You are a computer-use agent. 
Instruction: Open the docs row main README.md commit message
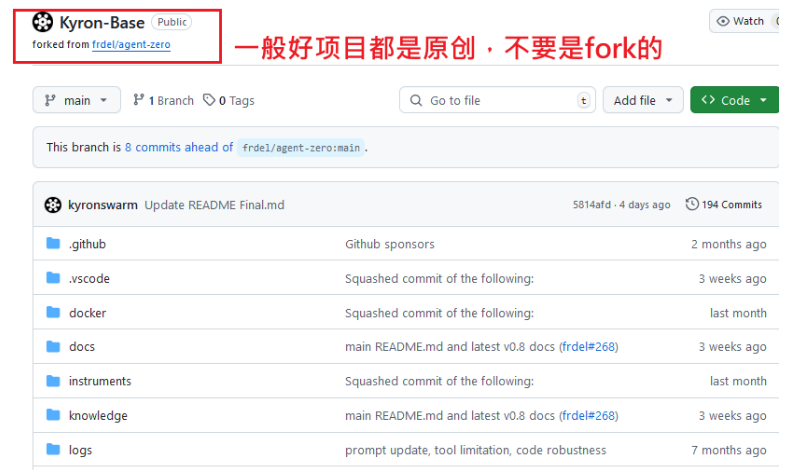pyautogui.click(x=450, y=347)
